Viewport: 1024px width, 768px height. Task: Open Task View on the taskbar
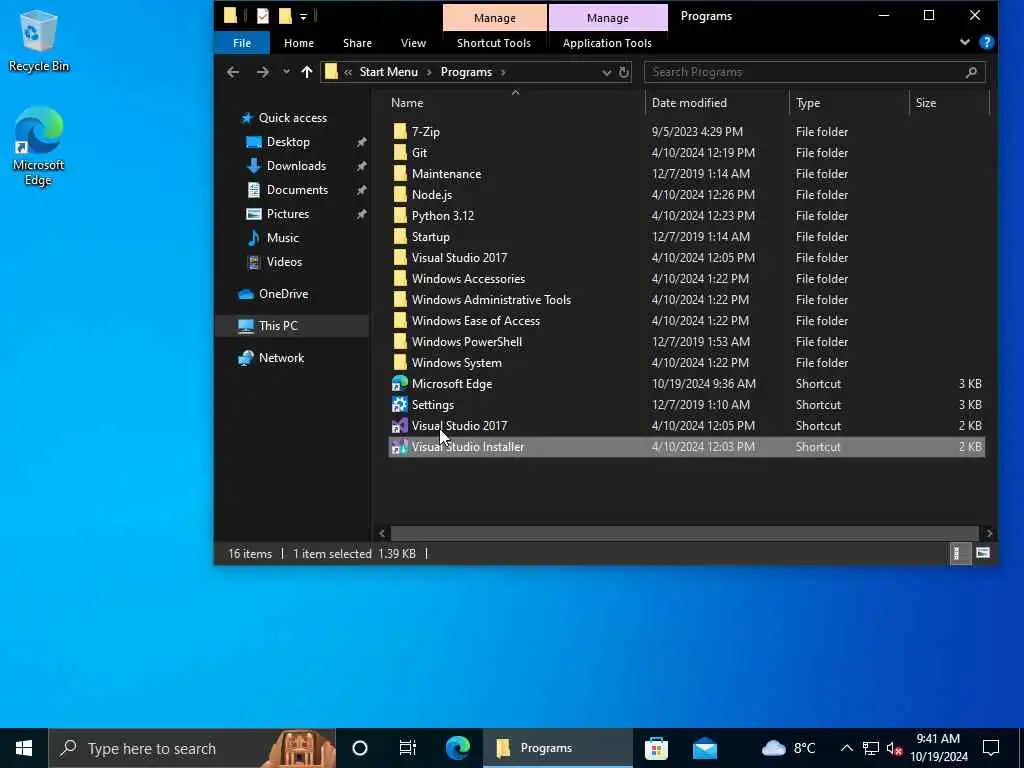click(x=408, y=748)
